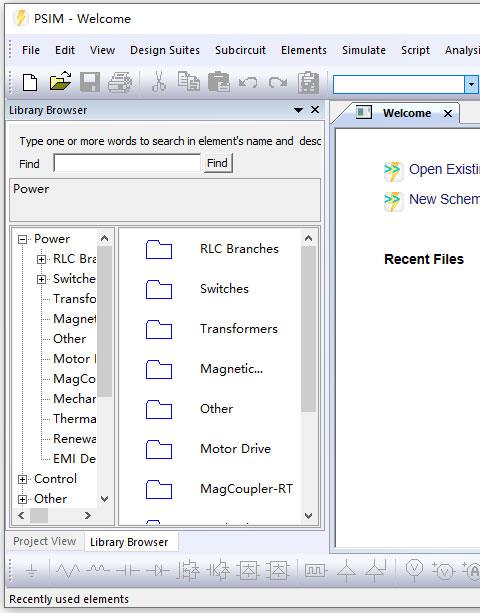480x613 pixels.
Task: Open the toolbar combo box dropdown arrow
Action: [471, 84]
